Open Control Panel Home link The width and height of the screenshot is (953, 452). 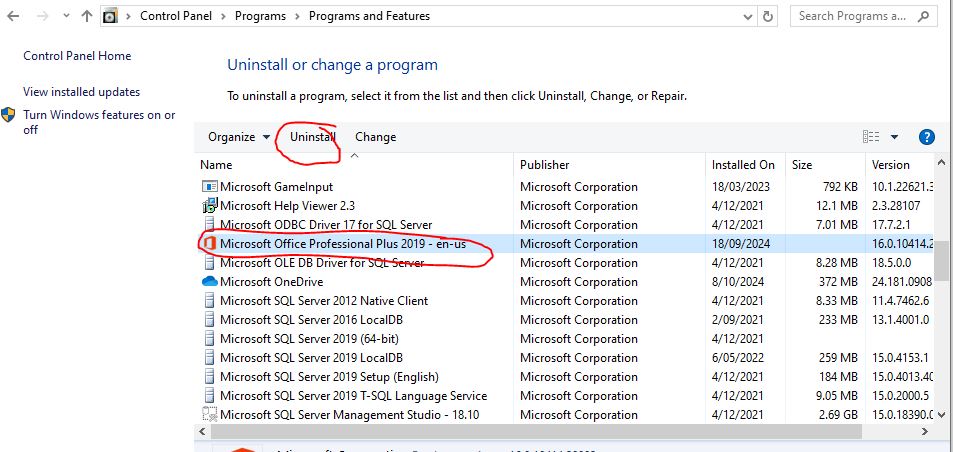[77, 56]
